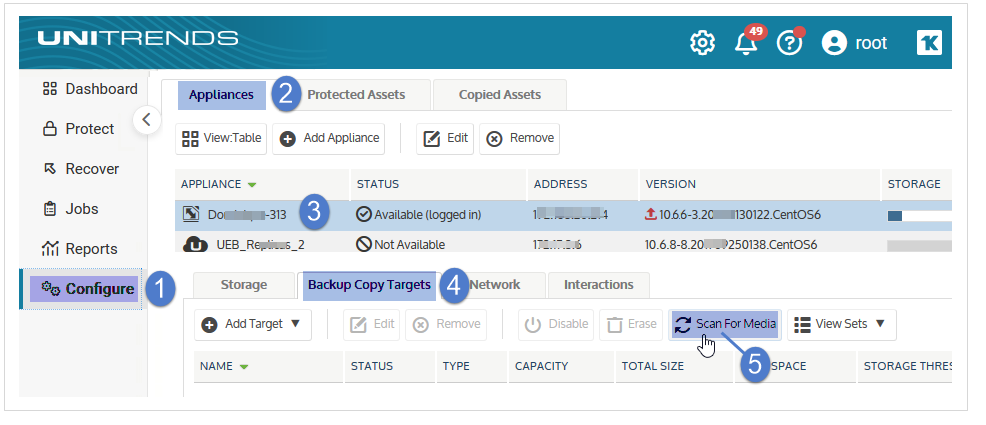Click Remove for backup copy target

click(446, 324)
